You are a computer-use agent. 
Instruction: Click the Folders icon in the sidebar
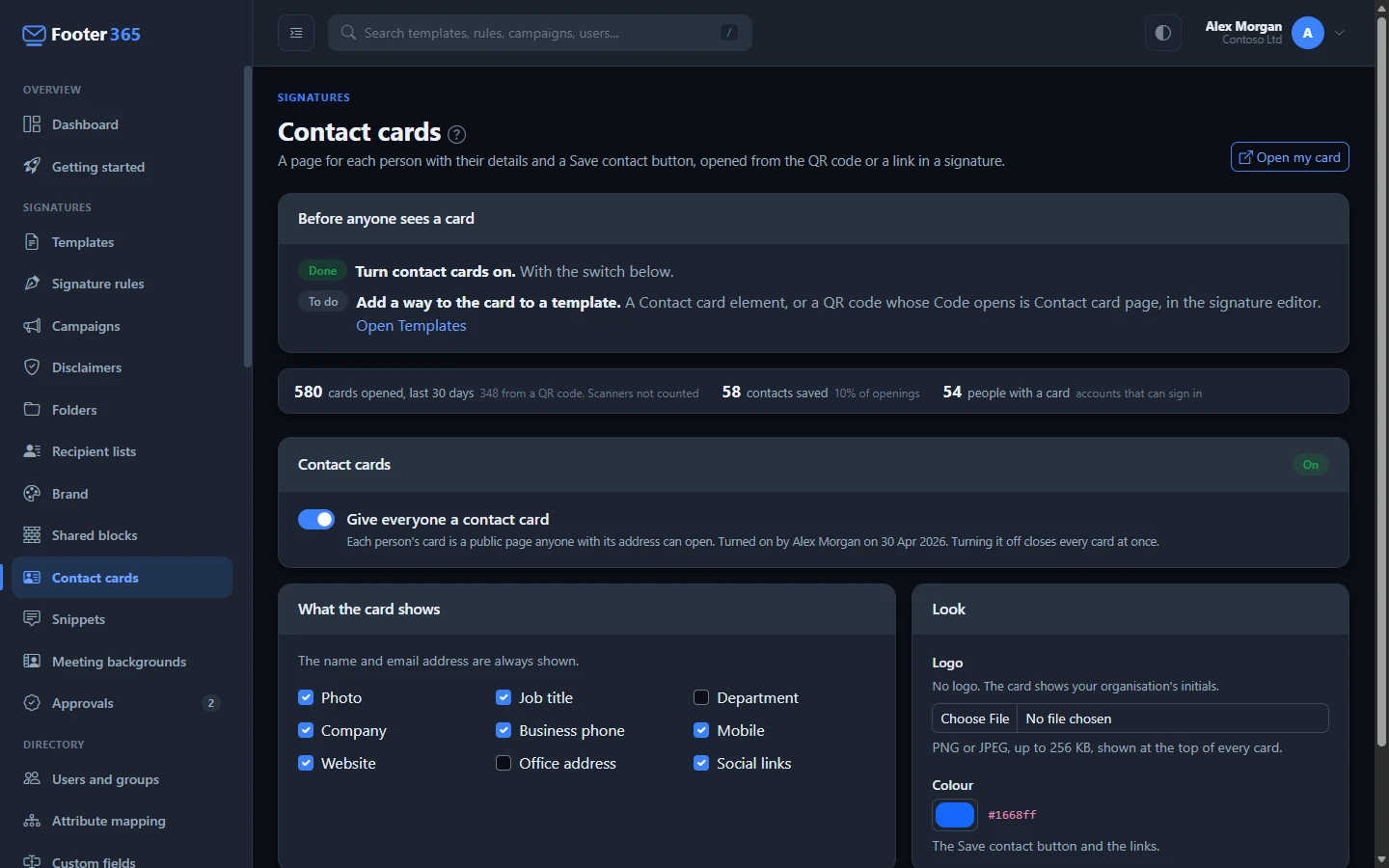coord(32,410)
